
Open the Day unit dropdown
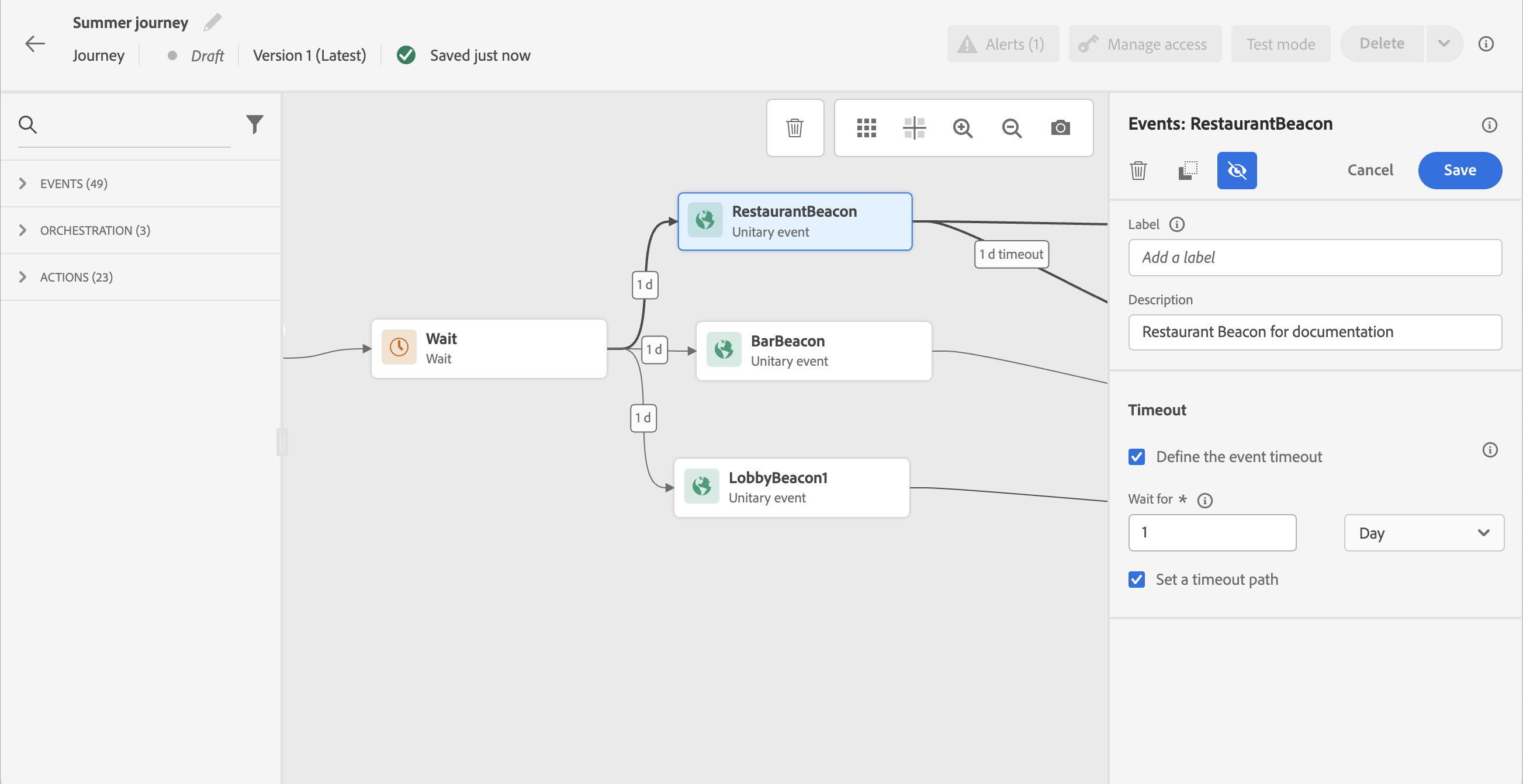[1424, 533]
